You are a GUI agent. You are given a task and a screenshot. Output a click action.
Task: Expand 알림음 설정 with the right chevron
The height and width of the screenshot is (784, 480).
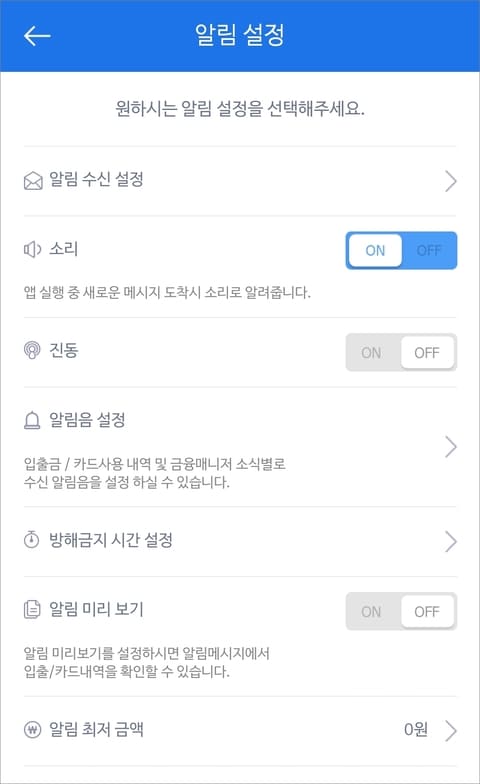pyautogui.click(x=450, y=447)
